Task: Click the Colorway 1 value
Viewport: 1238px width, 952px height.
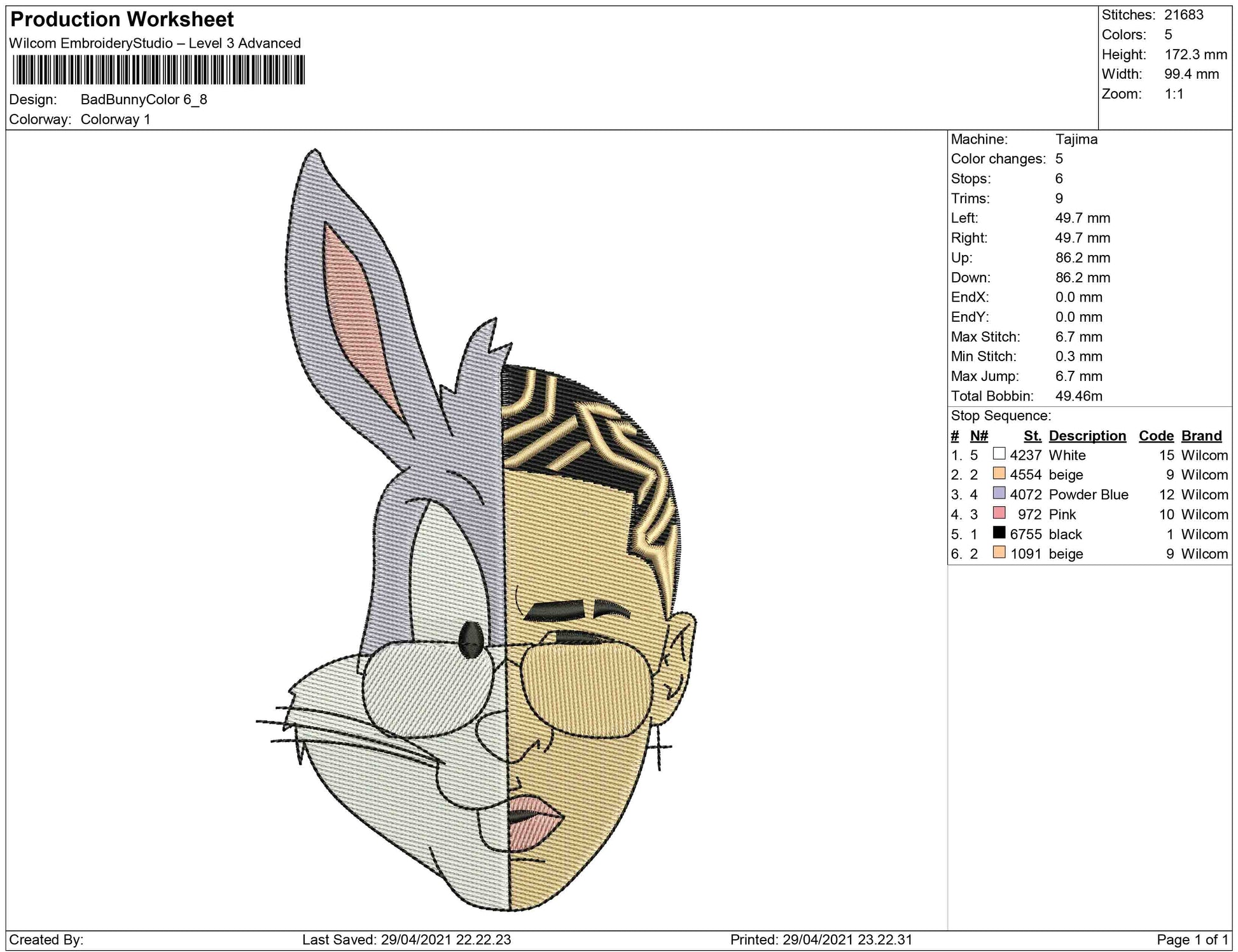Action: tap(115, 120)
